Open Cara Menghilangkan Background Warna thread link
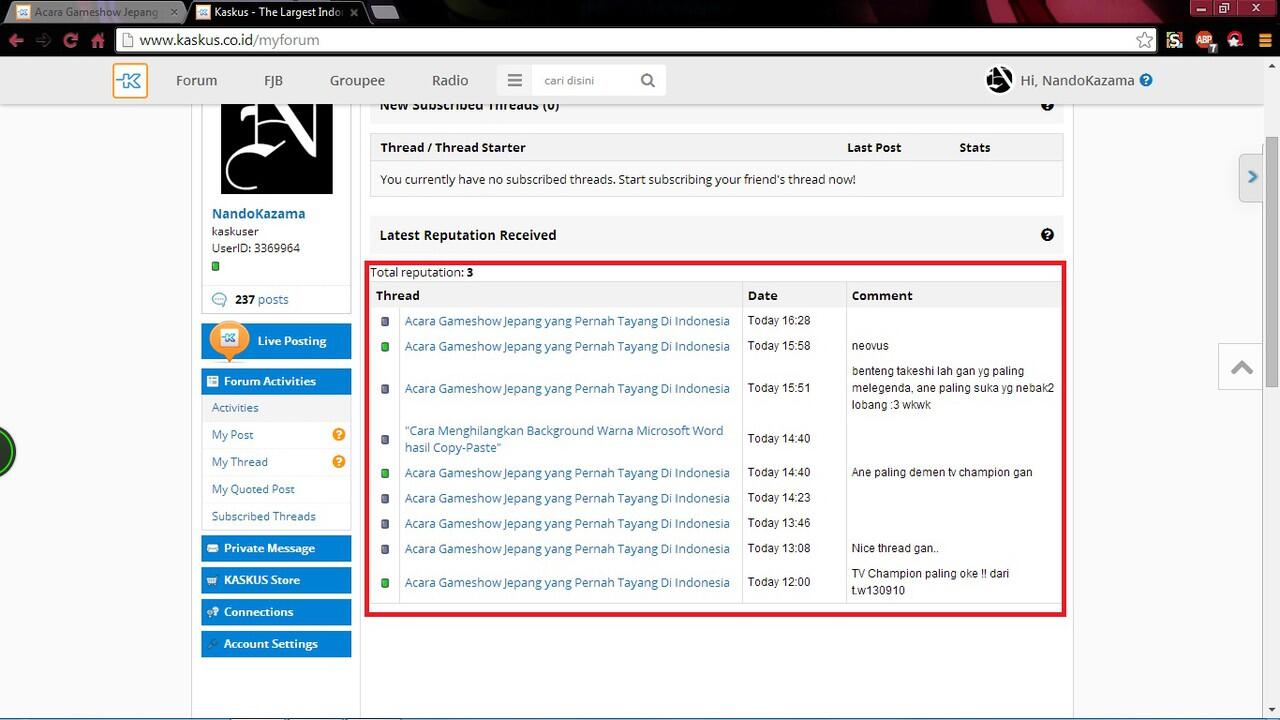The image size is (1280, 720). (x=564, y=439)
